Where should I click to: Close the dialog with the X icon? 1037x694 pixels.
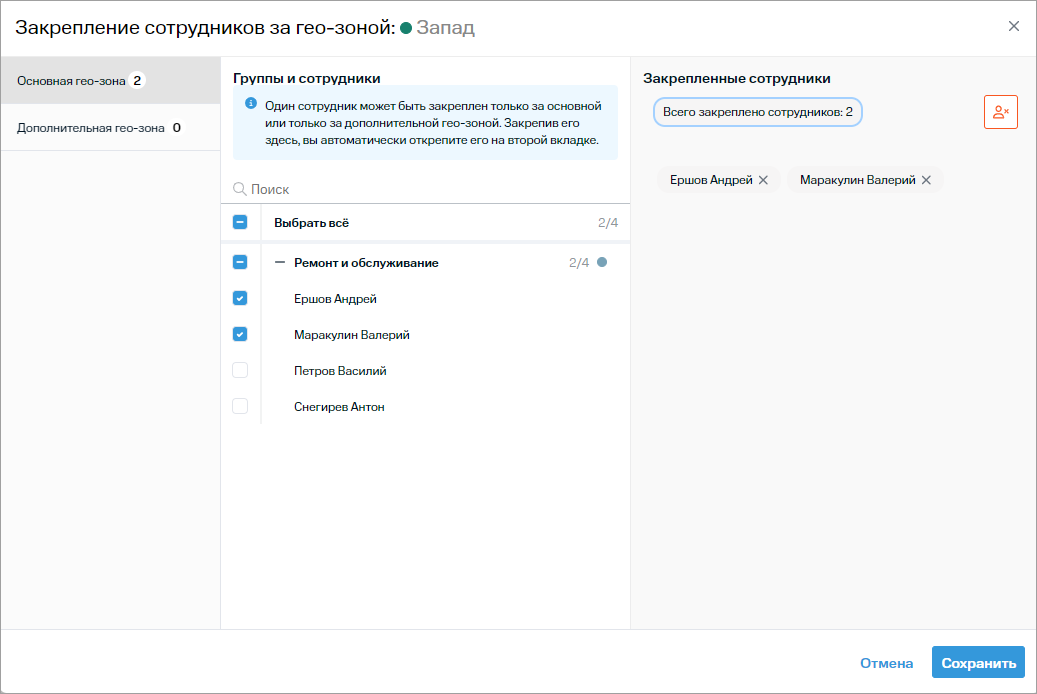(1014, 27)
